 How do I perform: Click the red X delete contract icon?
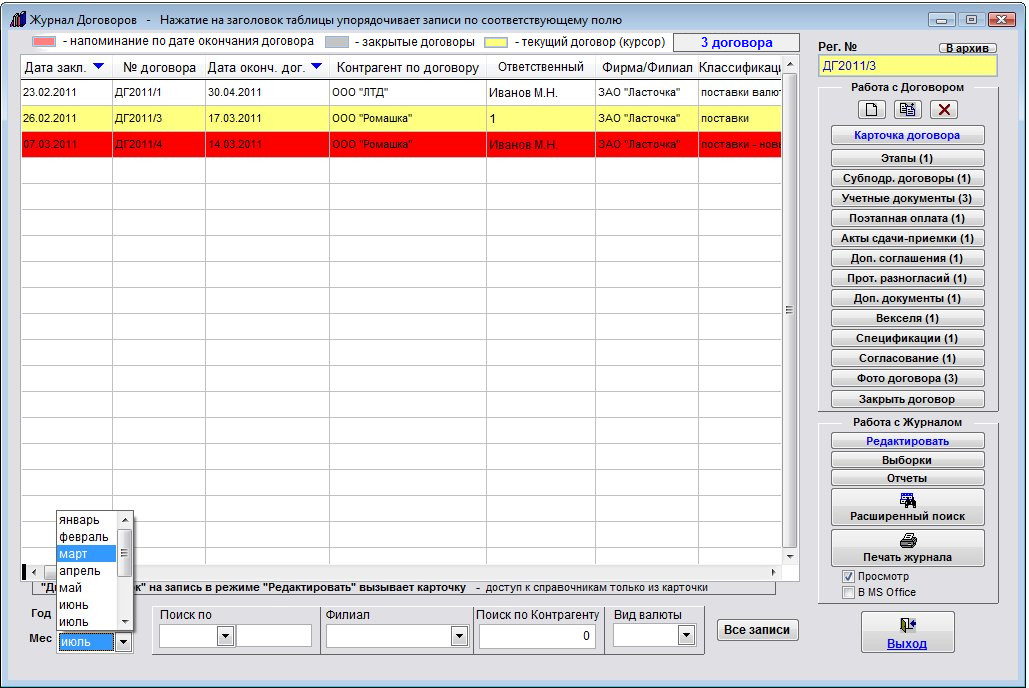click(x=944, y=110)
